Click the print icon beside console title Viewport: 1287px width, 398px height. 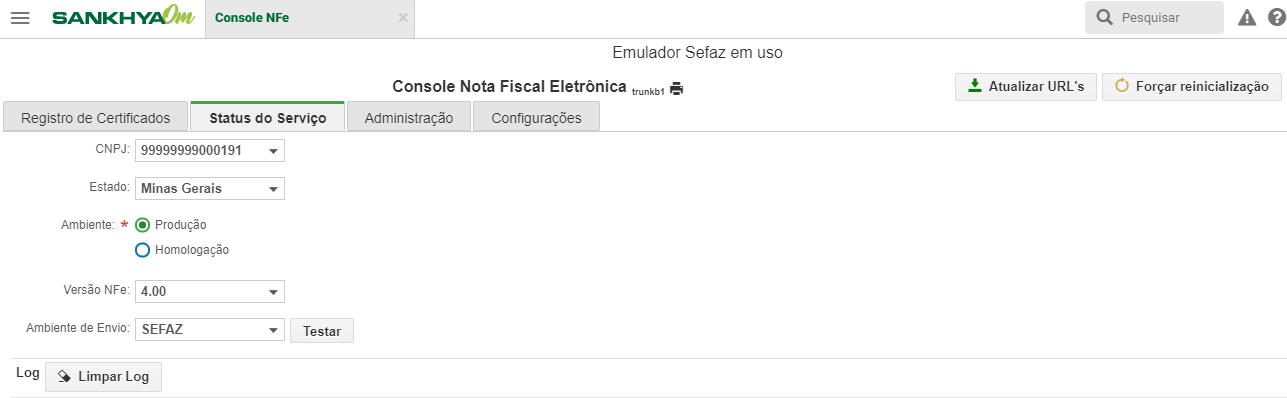coord(677,88)
